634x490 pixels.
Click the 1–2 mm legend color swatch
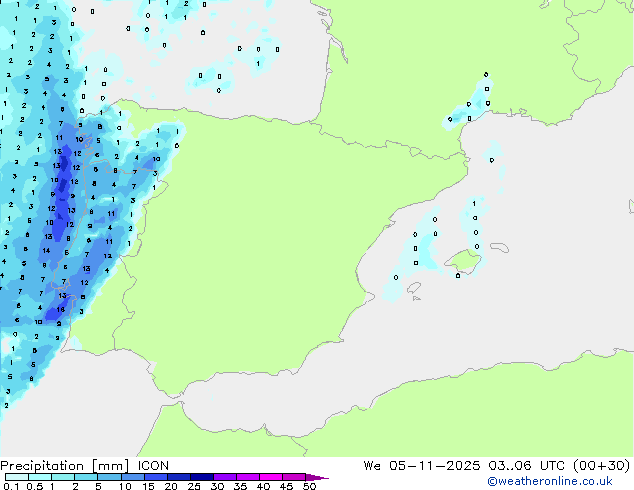[63, 477]
